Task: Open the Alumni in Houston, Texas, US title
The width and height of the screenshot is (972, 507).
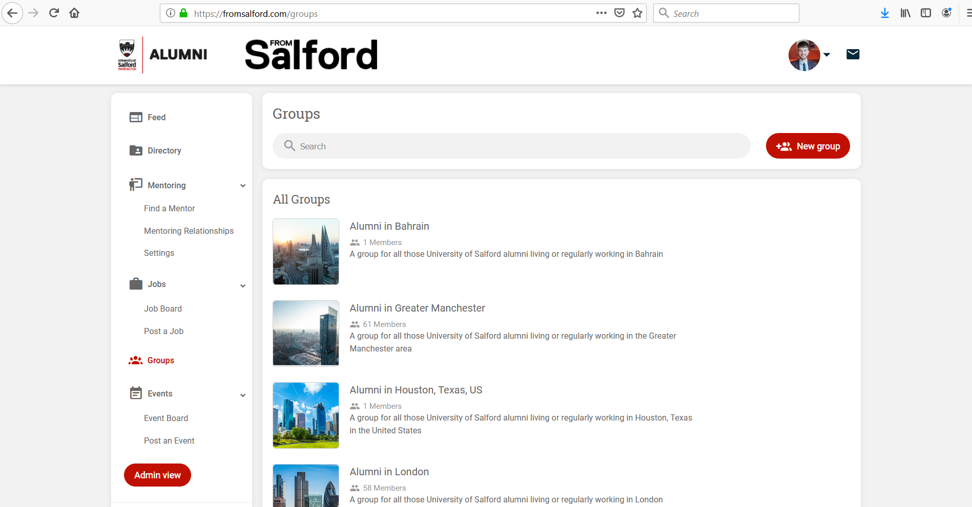Action: point(416,390)
